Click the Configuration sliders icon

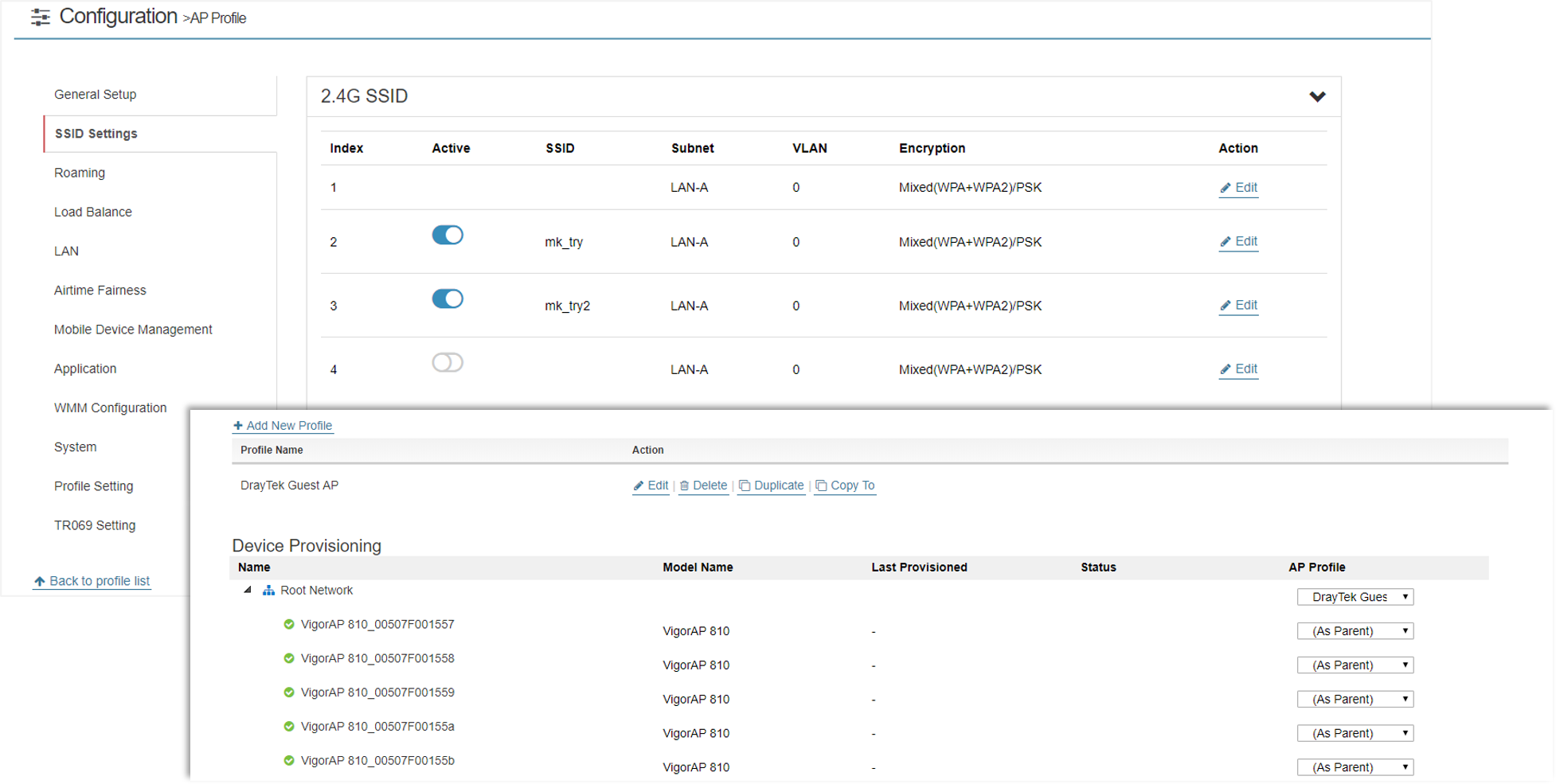(x=40, y=18)
